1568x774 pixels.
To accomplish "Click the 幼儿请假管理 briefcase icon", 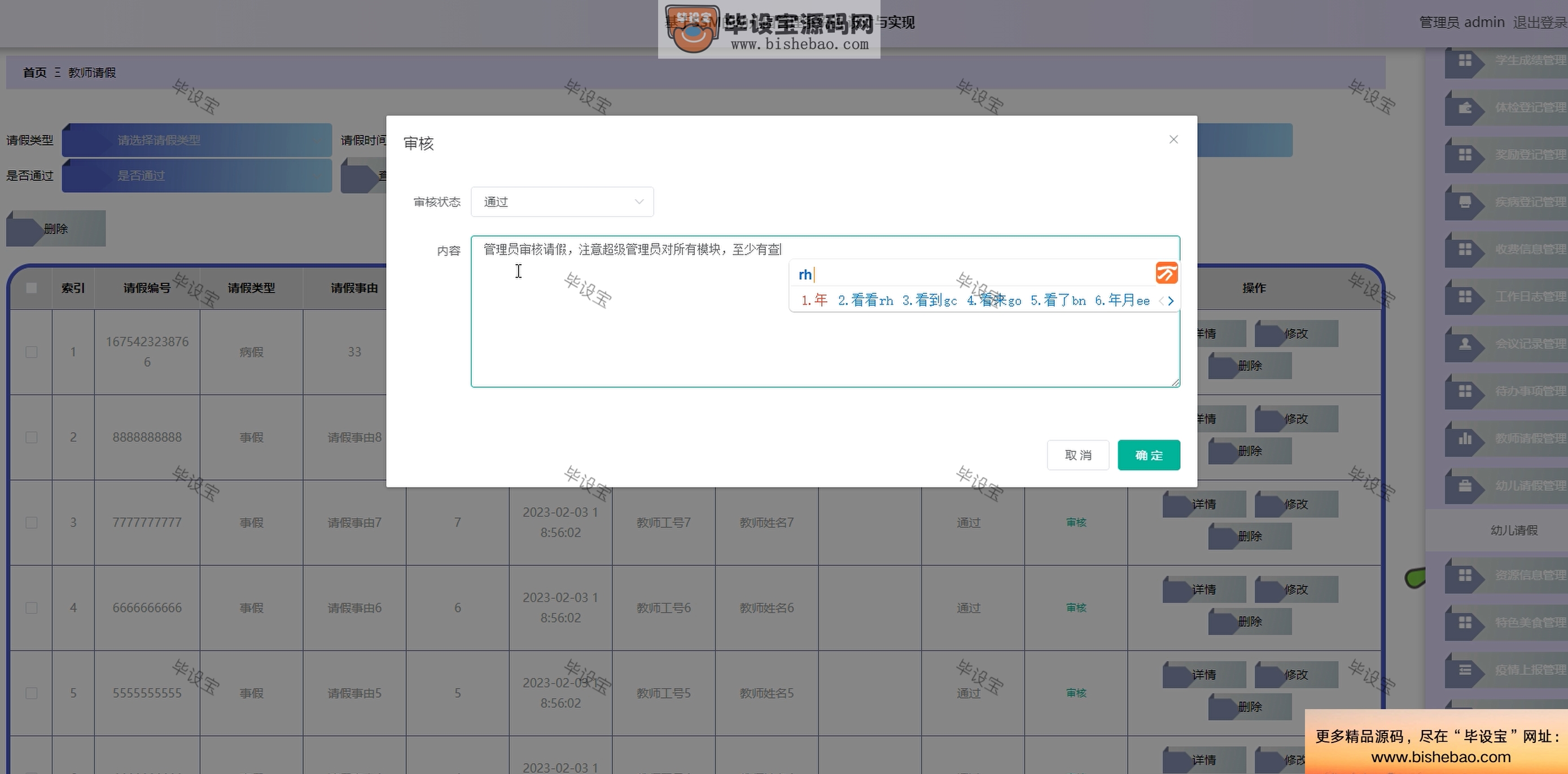I will coord(1465,486).
